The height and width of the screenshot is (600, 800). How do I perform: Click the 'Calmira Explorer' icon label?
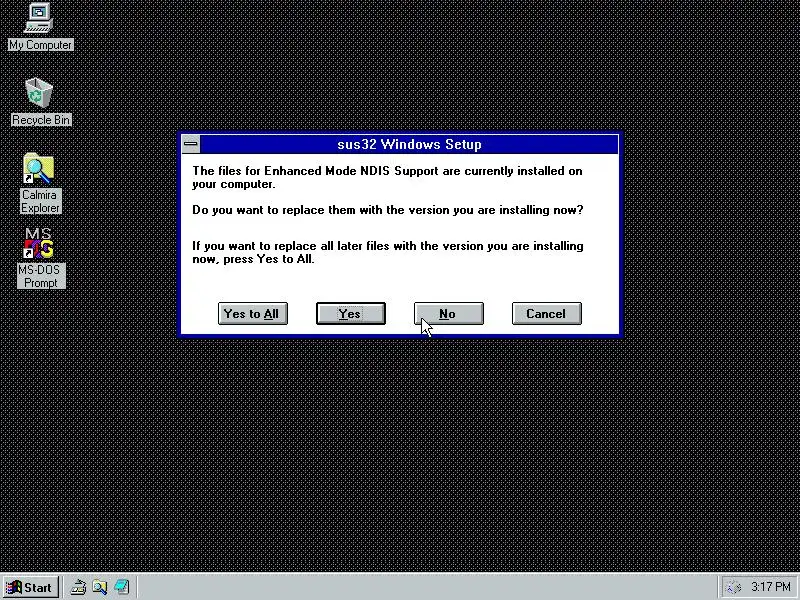point(40,201)
